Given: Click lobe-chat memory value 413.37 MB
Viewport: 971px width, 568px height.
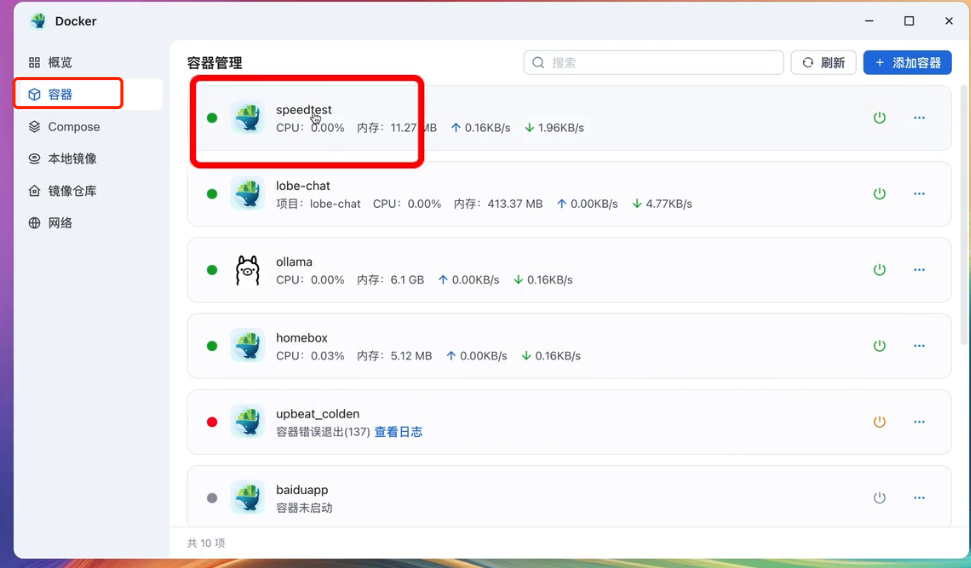Looking at the screenshot, I should click(x=515, y=204).
